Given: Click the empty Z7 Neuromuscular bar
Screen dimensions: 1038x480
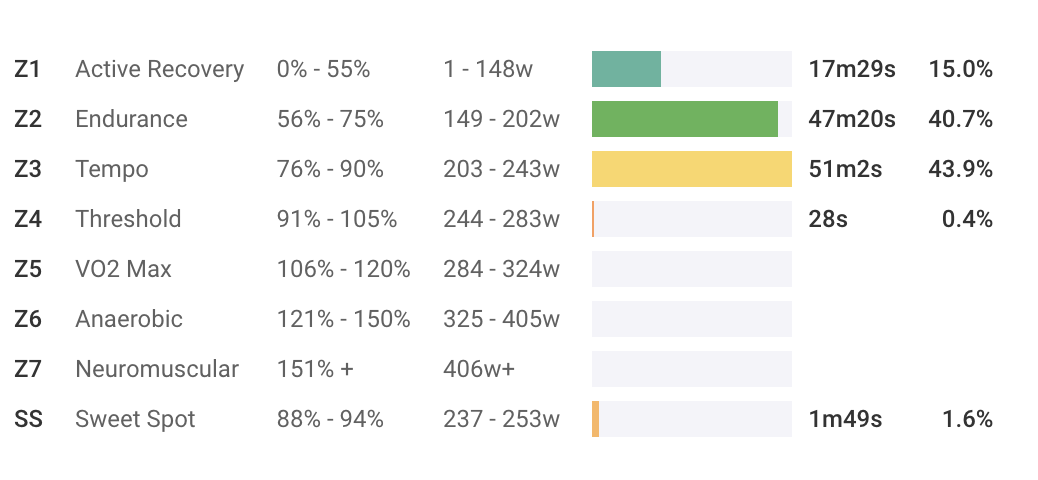Looking at the screenshot, I should 692,369.
